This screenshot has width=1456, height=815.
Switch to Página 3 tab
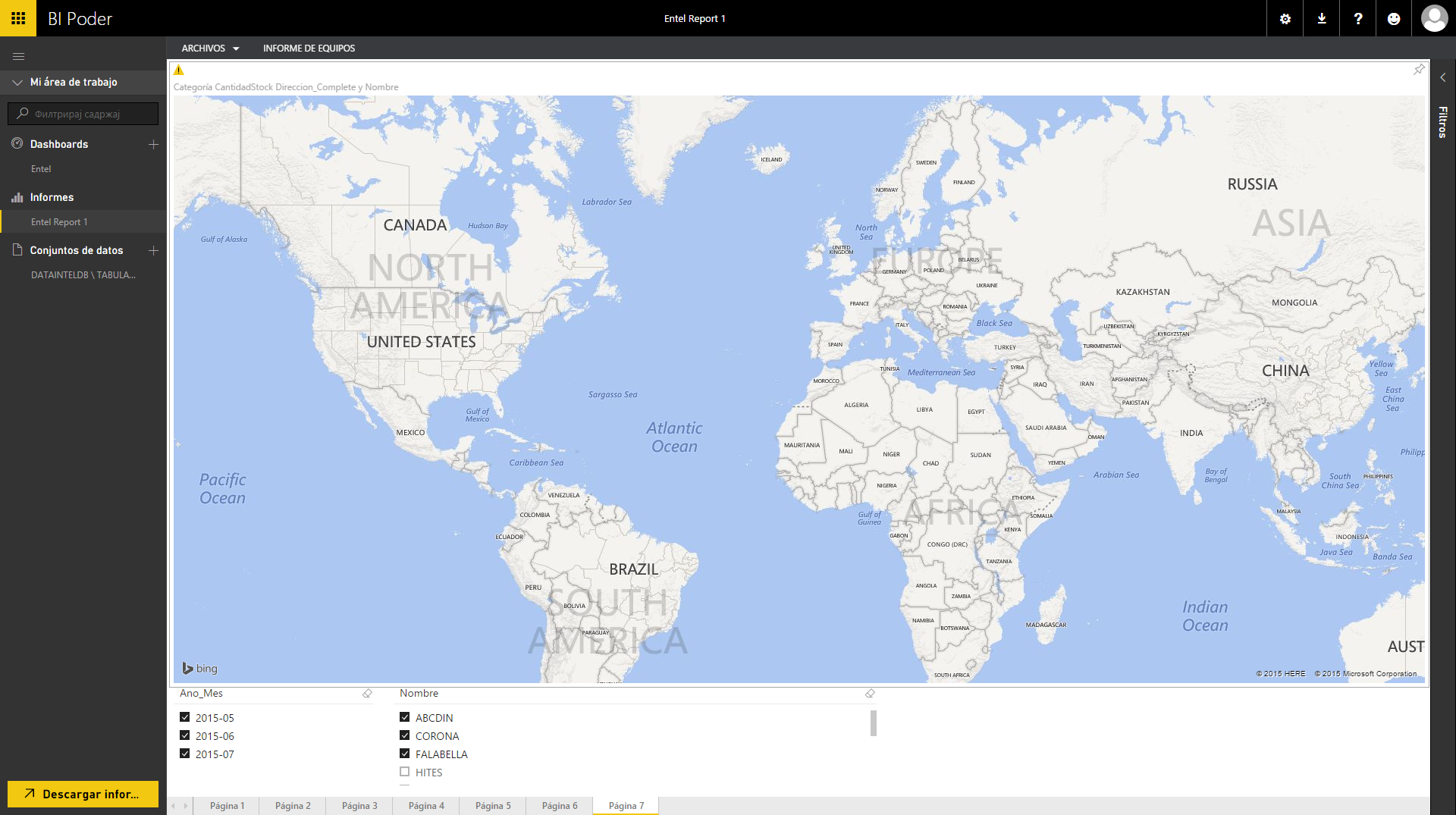pos(359,806)
